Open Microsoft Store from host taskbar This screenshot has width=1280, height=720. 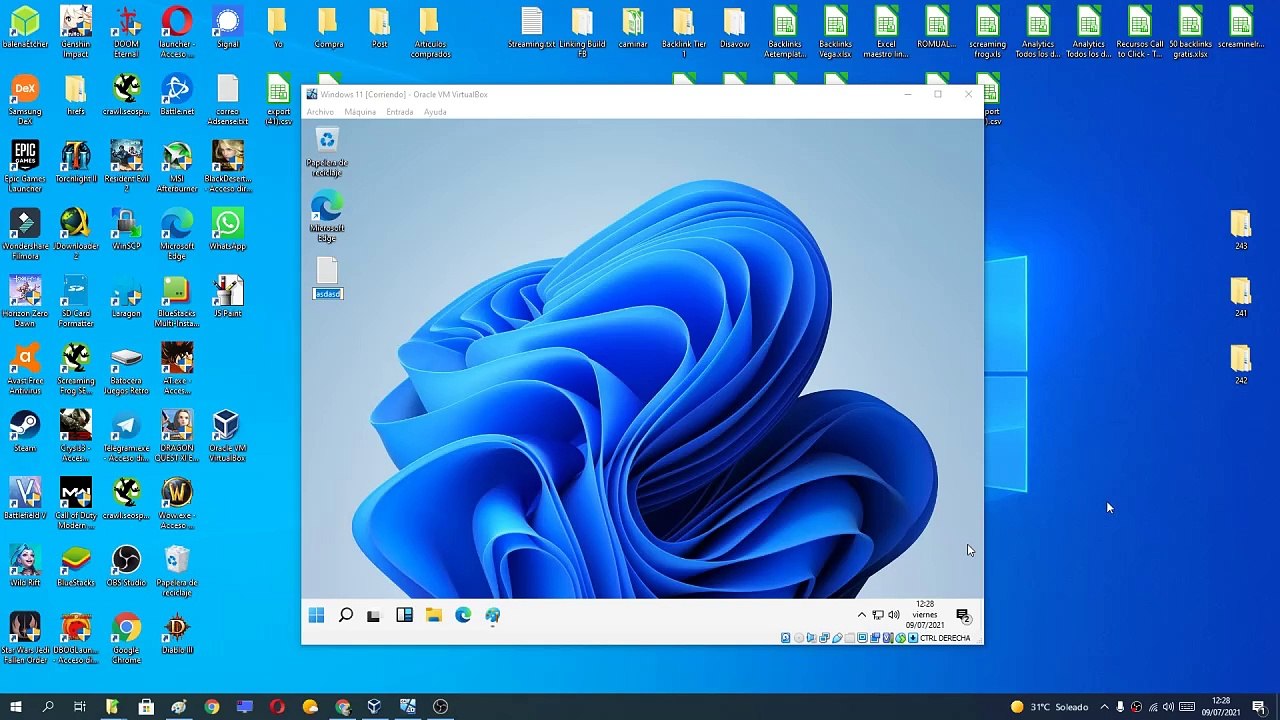pyautogui.click(x=146, y=707)
